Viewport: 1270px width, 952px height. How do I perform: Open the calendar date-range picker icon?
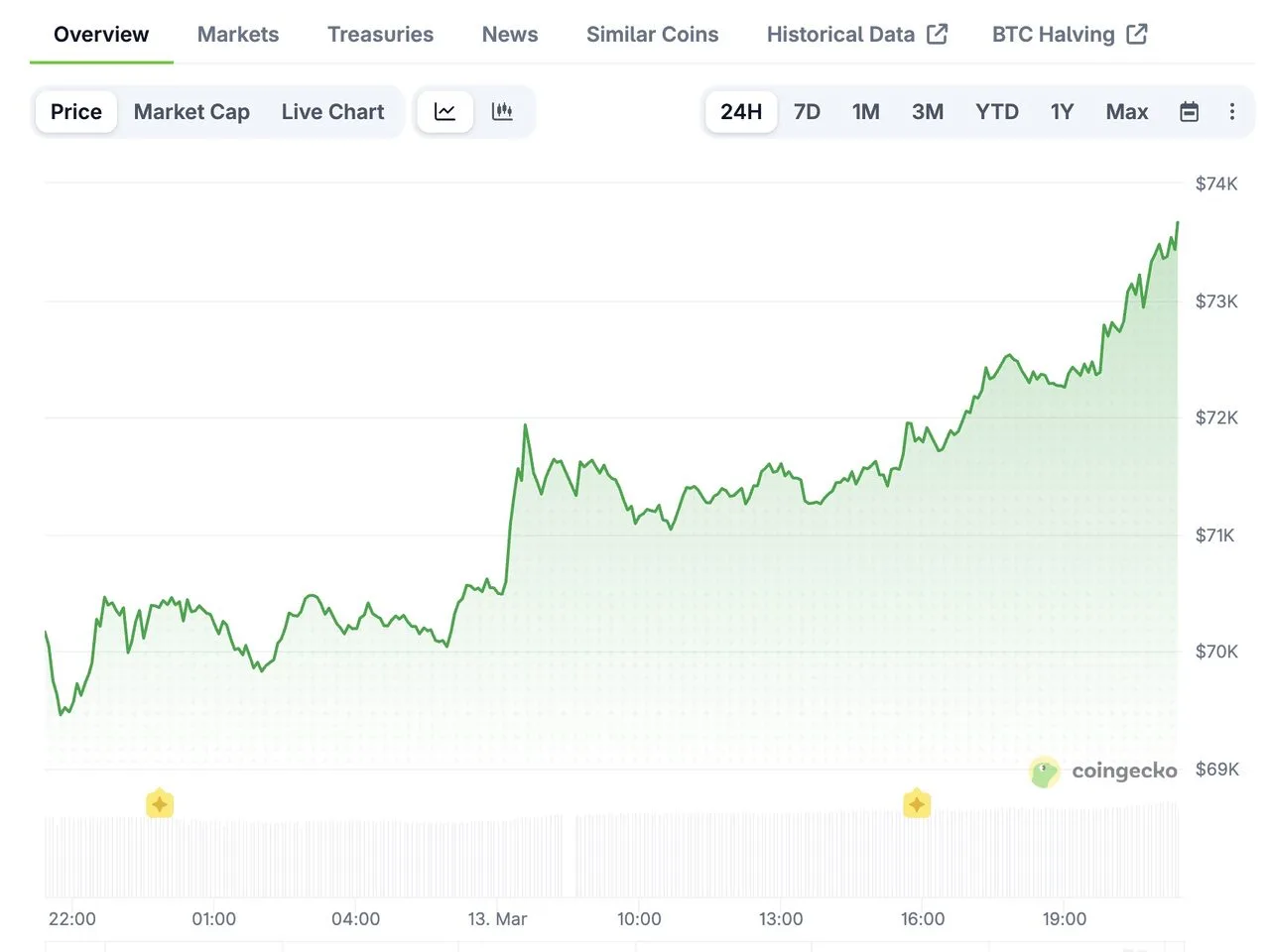pyautogui.click(x=1189, y=111)
